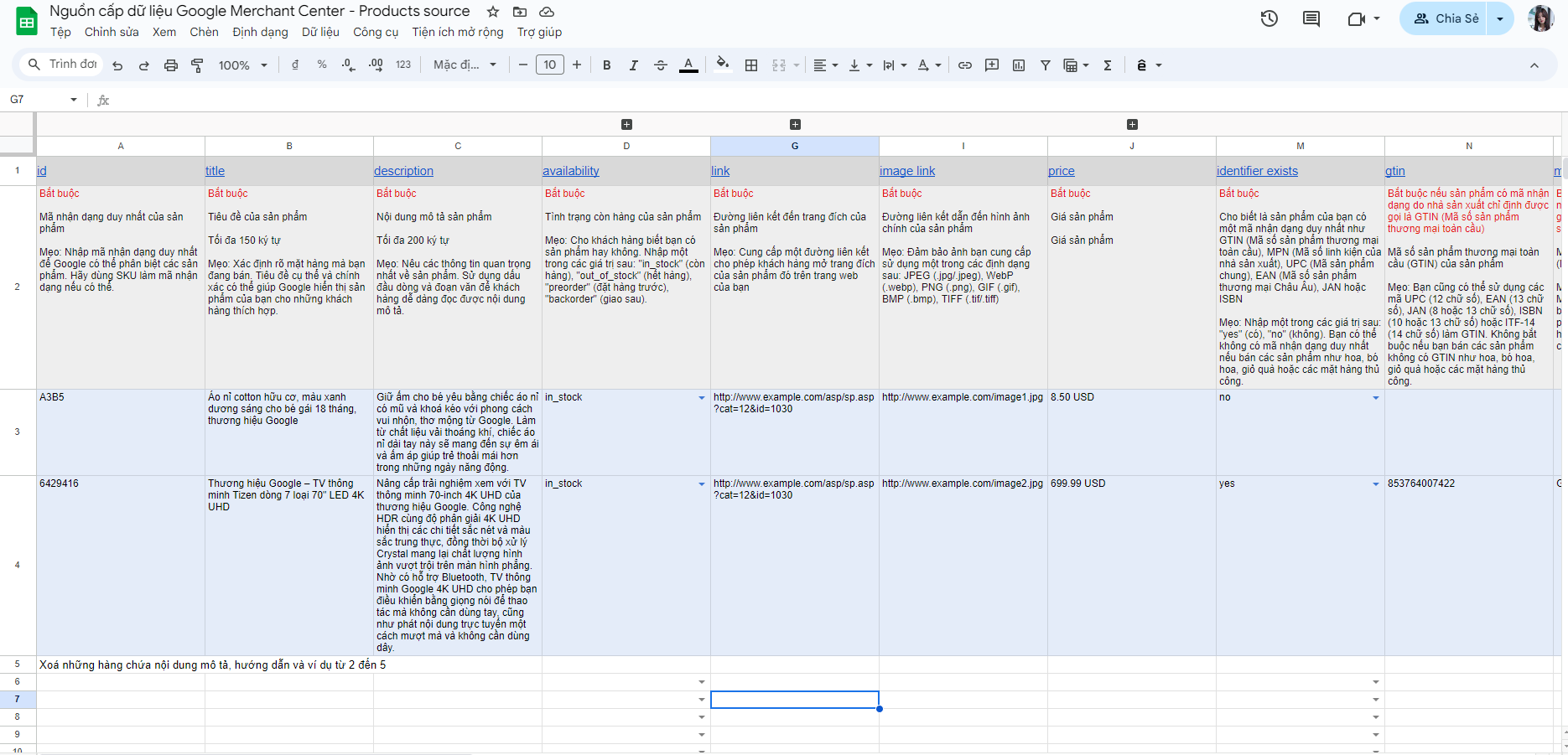This screenshot has width=1568, height=755.
Task: Open identifier exists dropdown for 'yes' row
Action: pos(1376,484)
